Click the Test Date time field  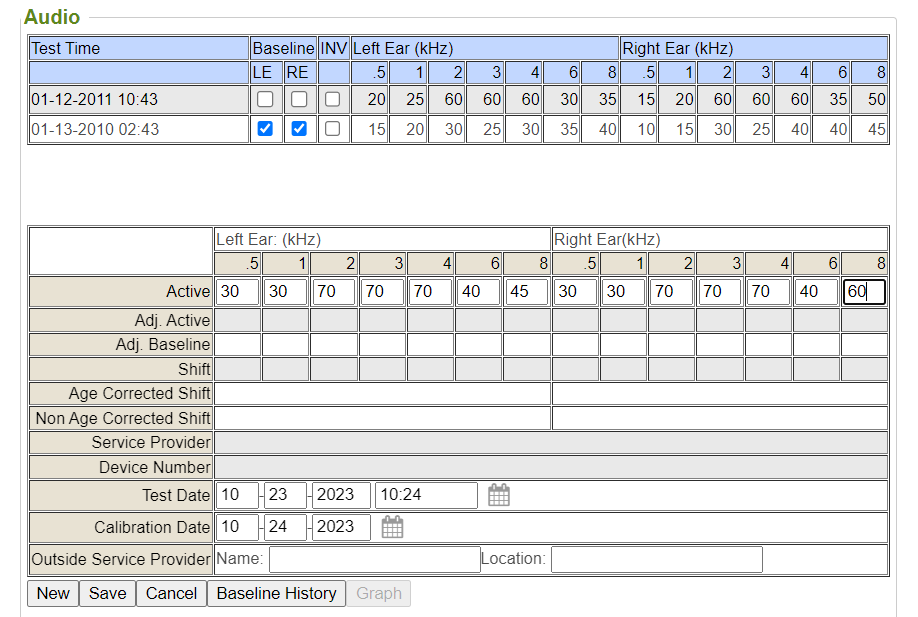pyautogui.click(x=426, y=495)
